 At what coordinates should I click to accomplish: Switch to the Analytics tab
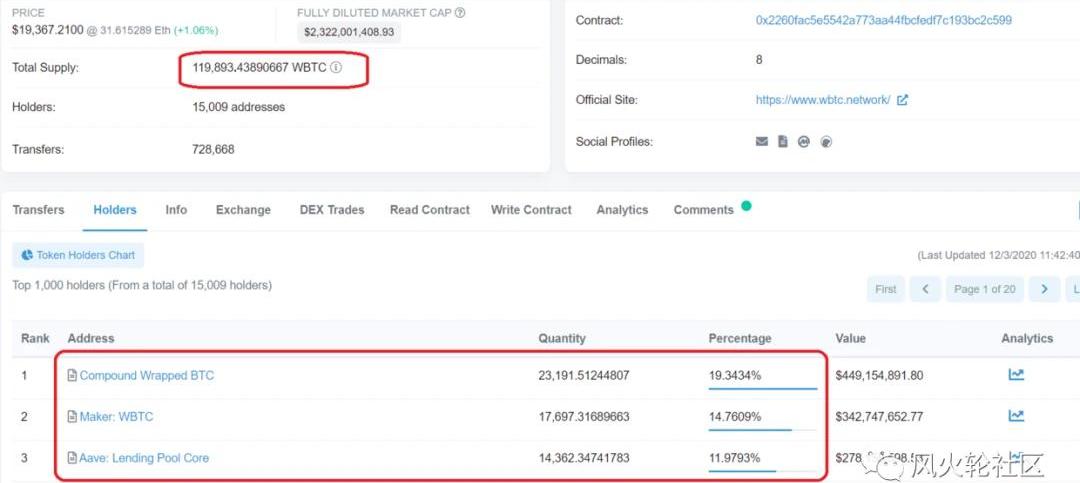click(x=622, y=210)
